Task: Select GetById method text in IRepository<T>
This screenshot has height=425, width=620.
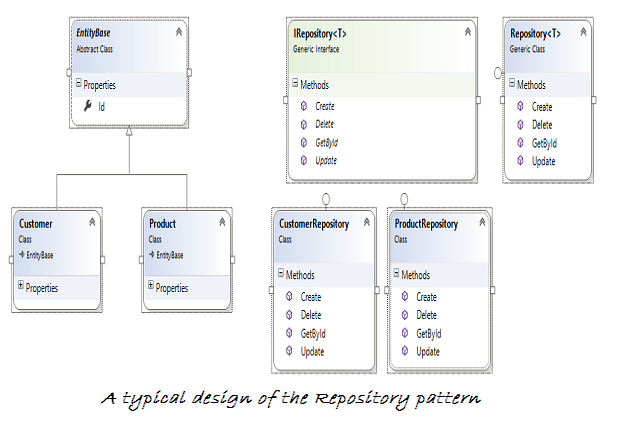Action: [x=327, y=142]
